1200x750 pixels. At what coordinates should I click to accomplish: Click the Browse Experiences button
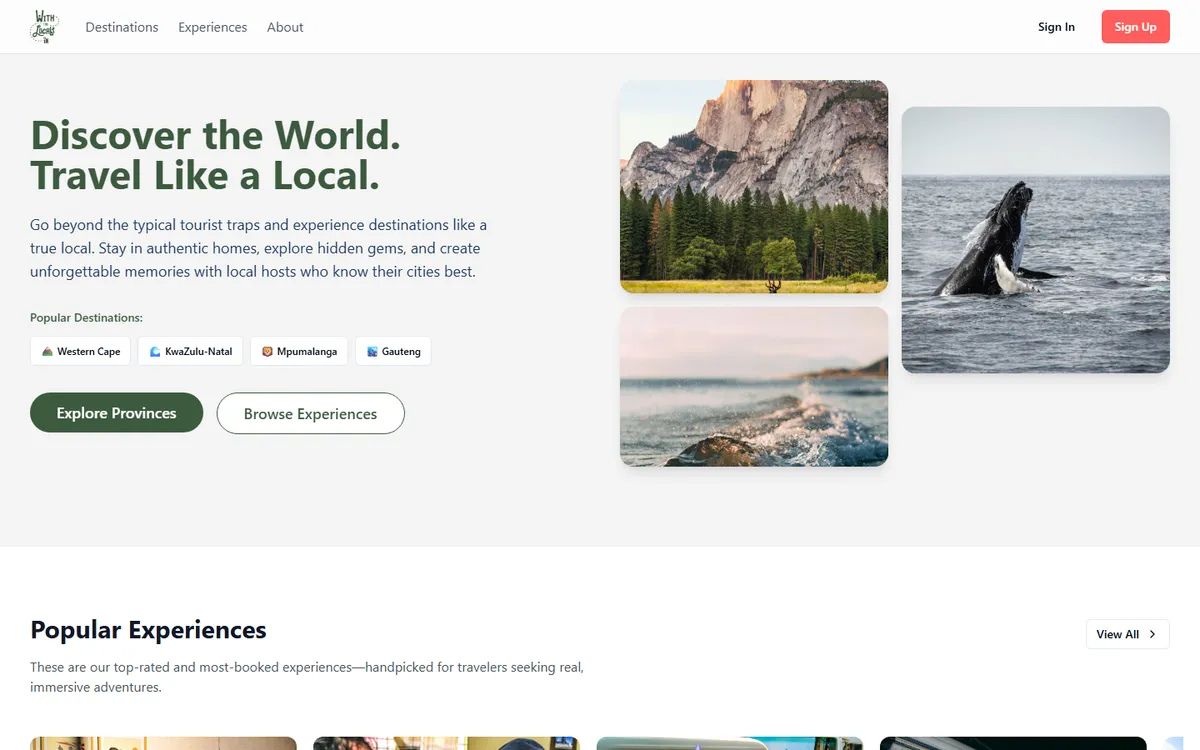pyautogui.click(x=310, y=413)
